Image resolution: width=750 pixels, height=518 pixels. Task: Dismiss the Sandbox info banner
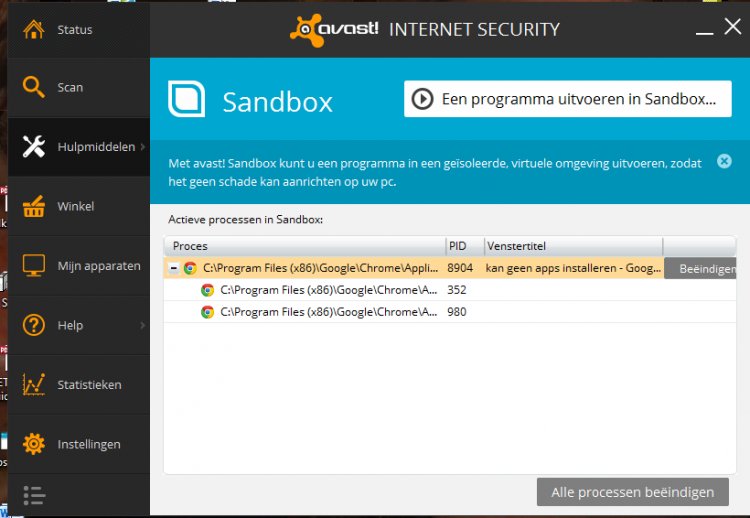tap(724, 162)
